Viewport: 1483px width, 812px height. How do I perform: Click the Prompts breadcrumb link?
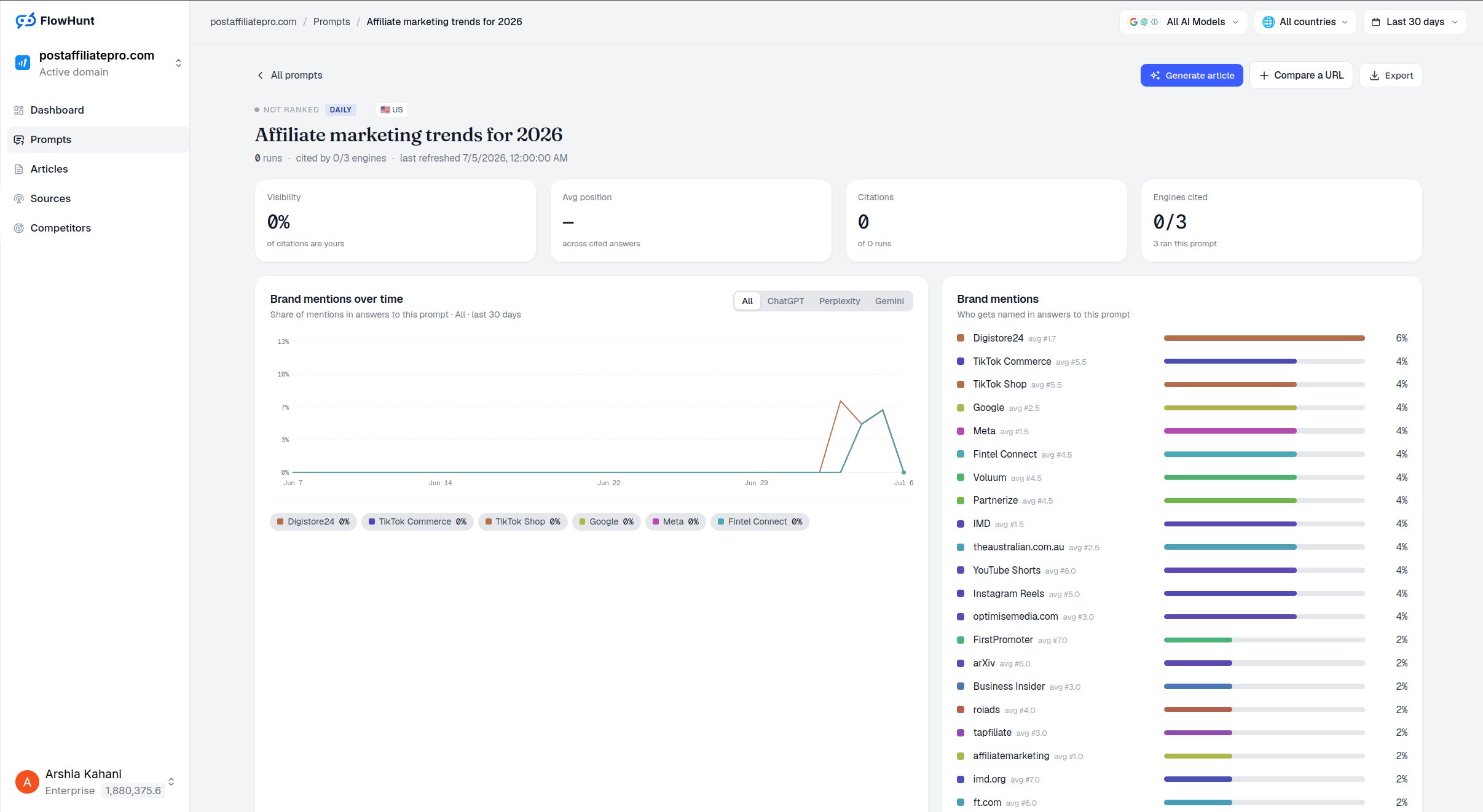click(x=331, y=21)
